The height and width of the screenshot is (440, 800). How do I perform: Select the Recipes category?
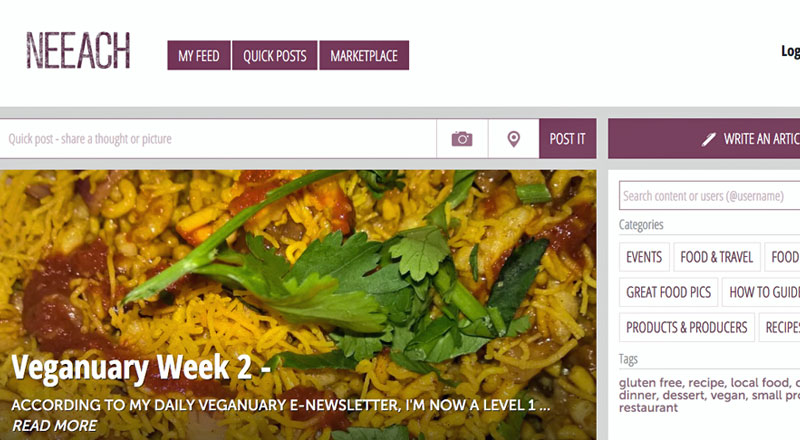tap(780, 327)
